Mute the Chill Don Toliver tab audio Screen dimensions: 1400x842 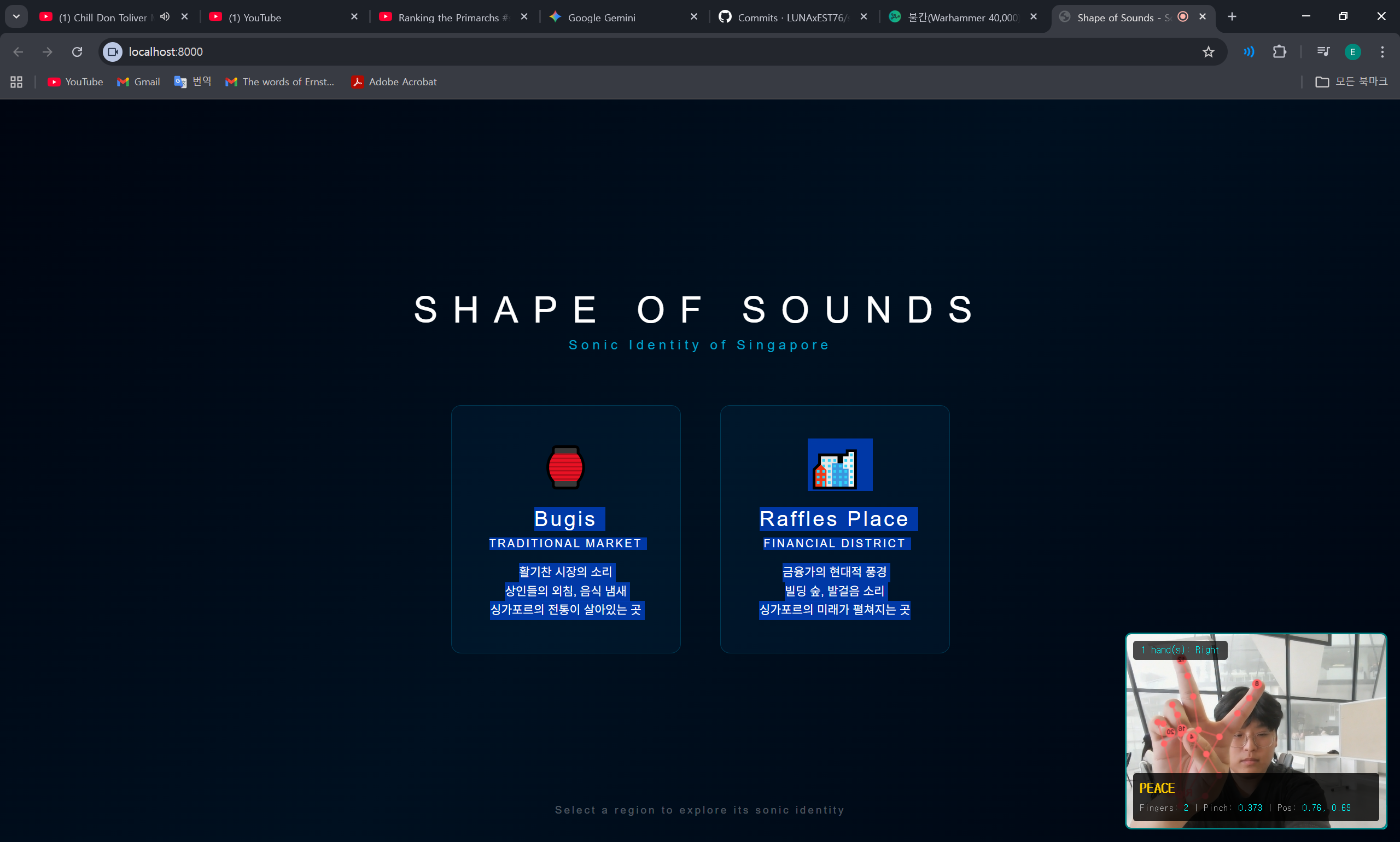point(165,17)
